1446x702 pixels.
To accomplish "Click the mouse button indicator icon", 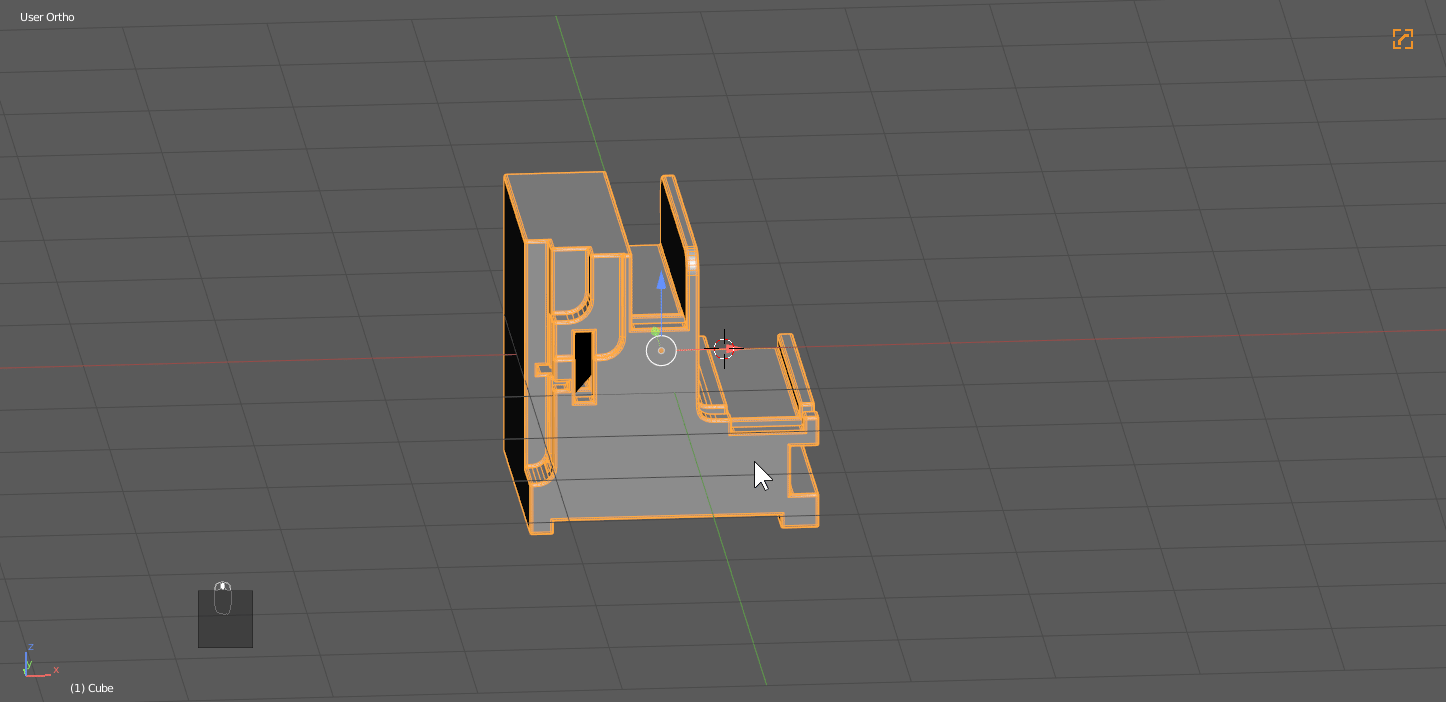I will click(223, 597).
